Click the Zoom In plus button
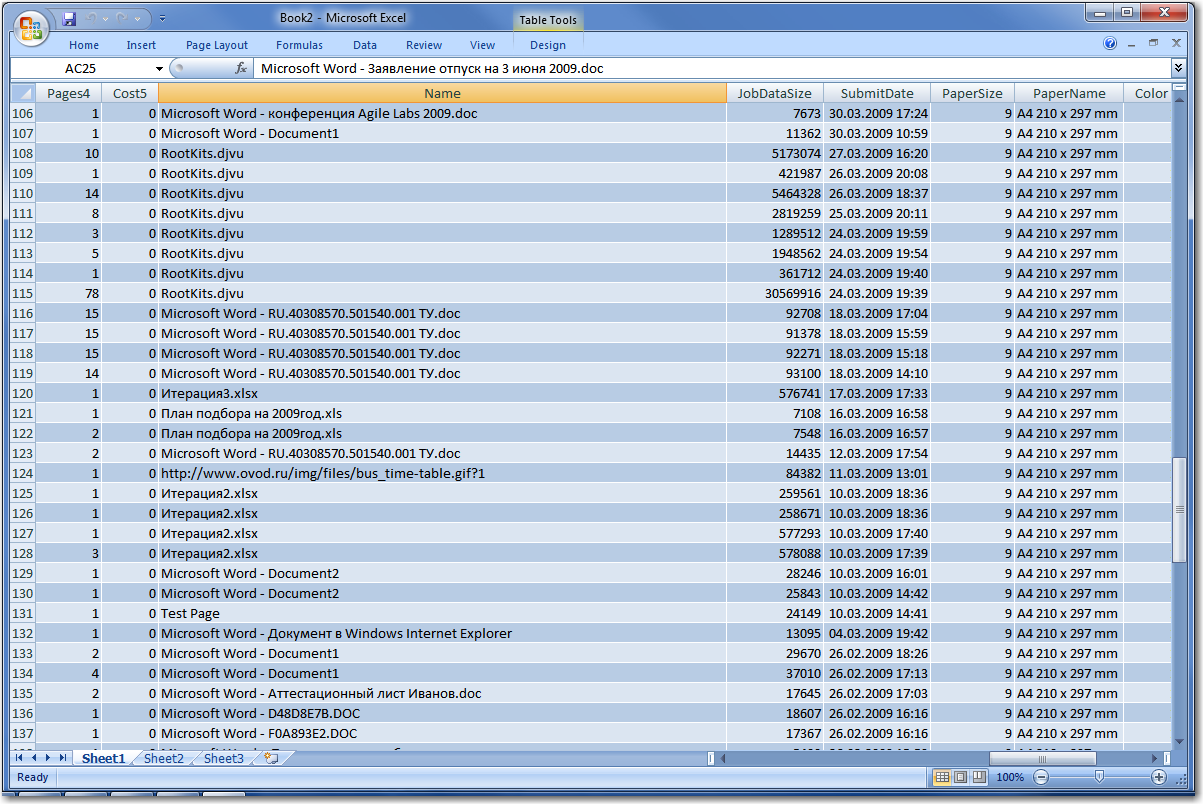 click(1159, 777)
